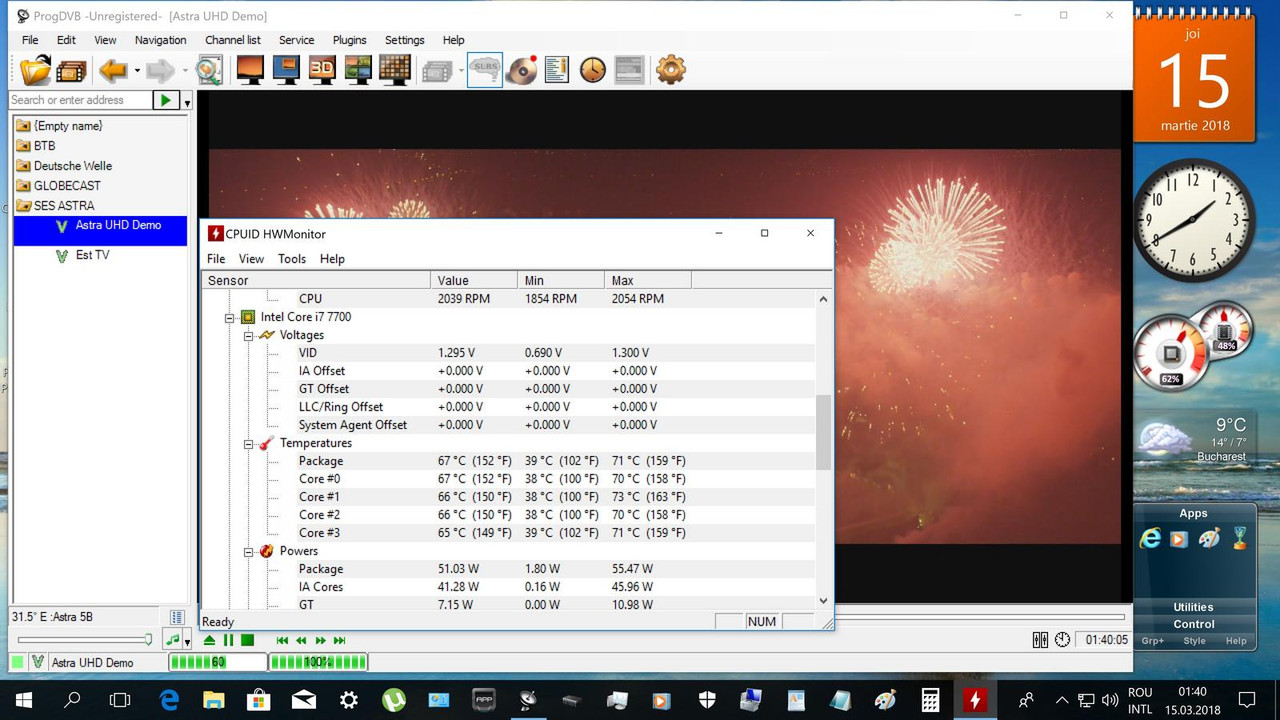Open the Calculator taskbar icon
Image resolution: width=1280 pixels, height=720 pixels.
pyautogui.click(x=930, y=700)
